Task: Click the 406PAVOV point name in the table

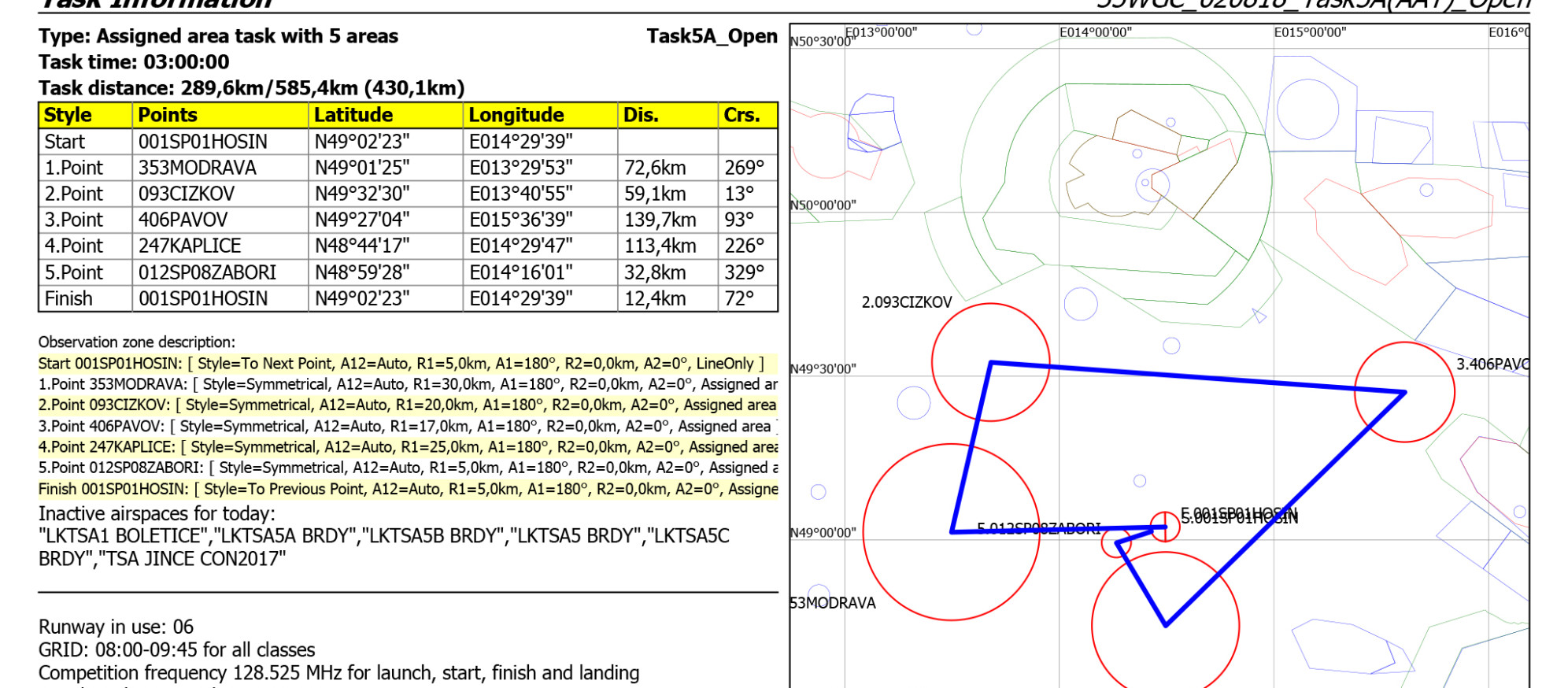Action: pos(183,220)
